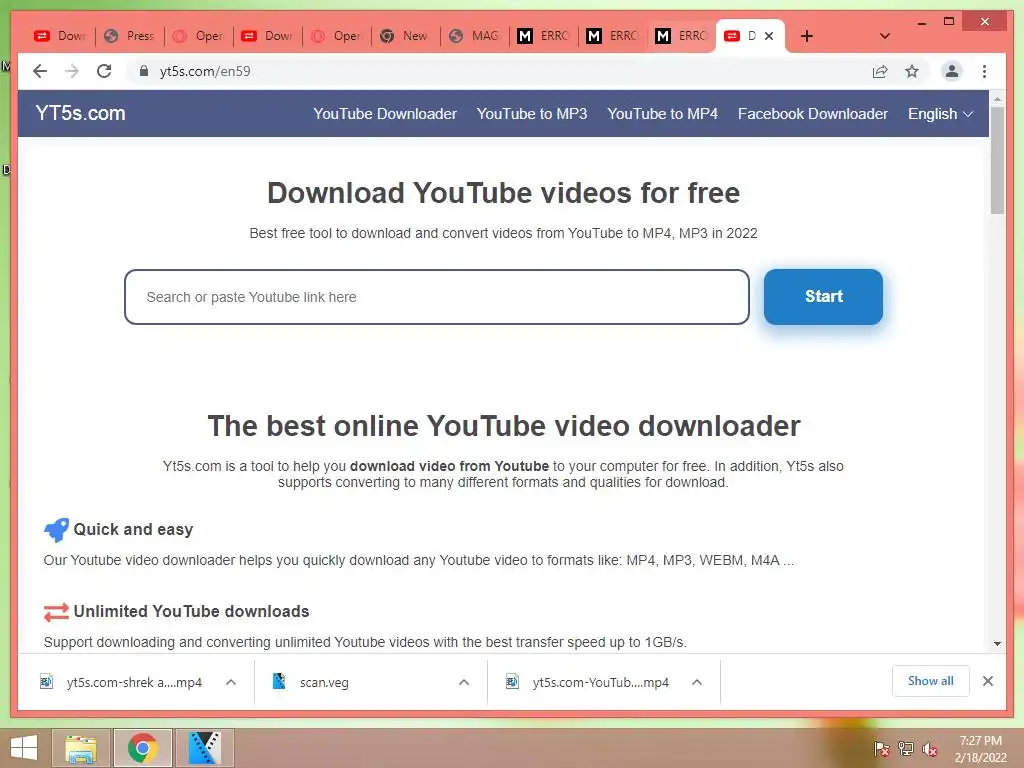Click the YT5s.com site logo
Image resolution: width=1024 pixels, height=768 pixels.
click(x=80, y=113)
